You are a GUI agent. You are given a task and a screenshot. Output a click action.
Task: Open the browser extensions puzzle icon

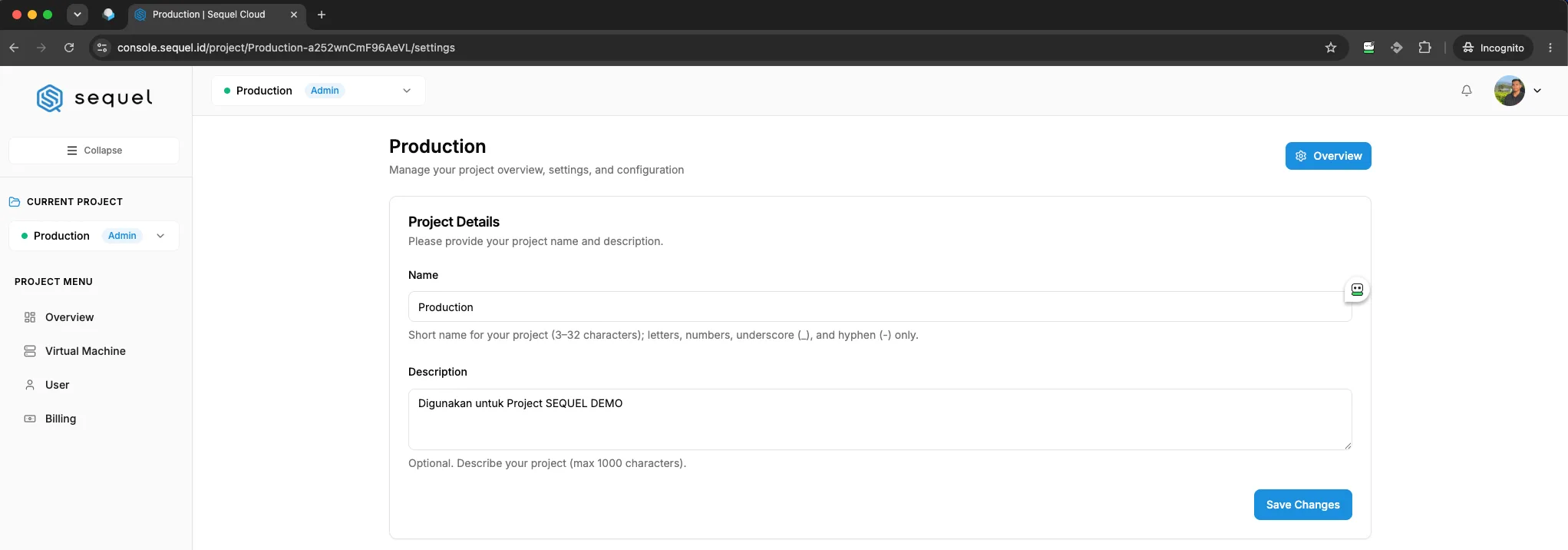[x=1424, y=48]
